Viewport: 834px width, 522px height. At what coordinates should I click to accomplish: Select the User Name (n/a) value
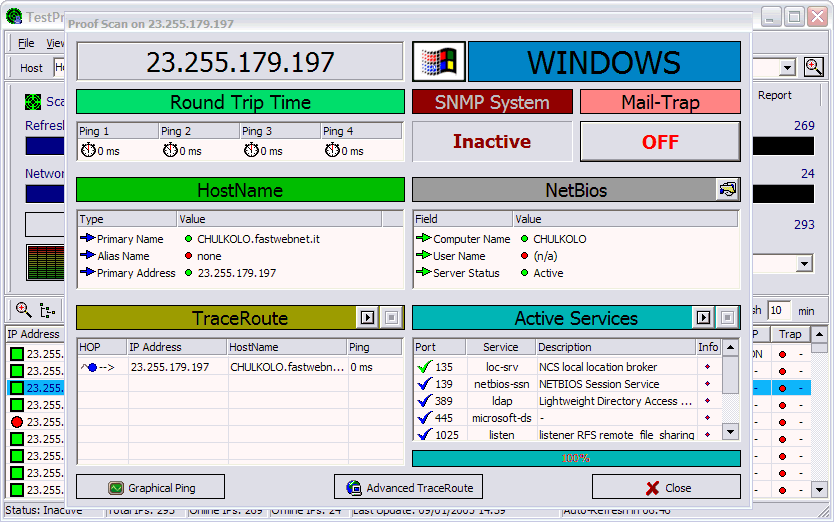coord(545,256)
